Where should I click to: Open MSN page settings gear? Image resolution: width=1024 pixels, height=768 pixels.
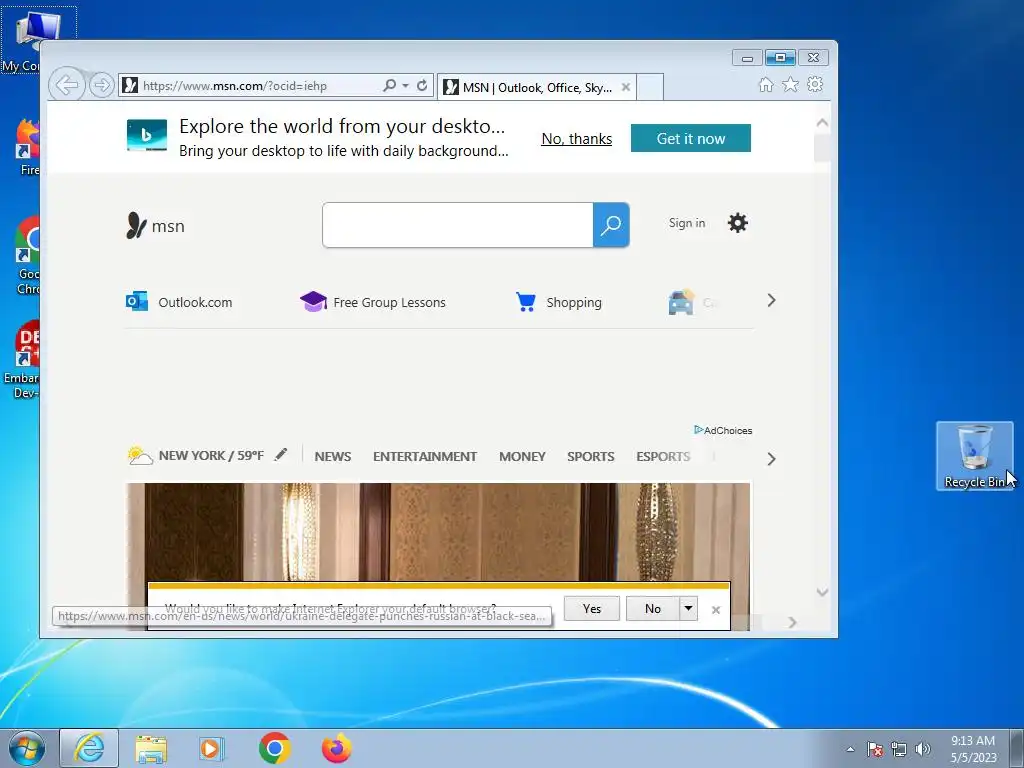[737, 223]
